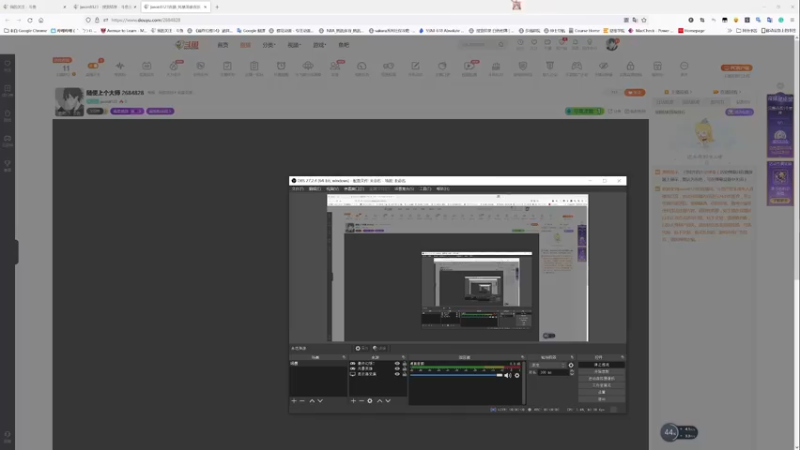The width and height of the screenshot is (800, 450).
Task: Pop out the Controls dock via header icon
Action: pyautogui.click(x=622, y=357)
